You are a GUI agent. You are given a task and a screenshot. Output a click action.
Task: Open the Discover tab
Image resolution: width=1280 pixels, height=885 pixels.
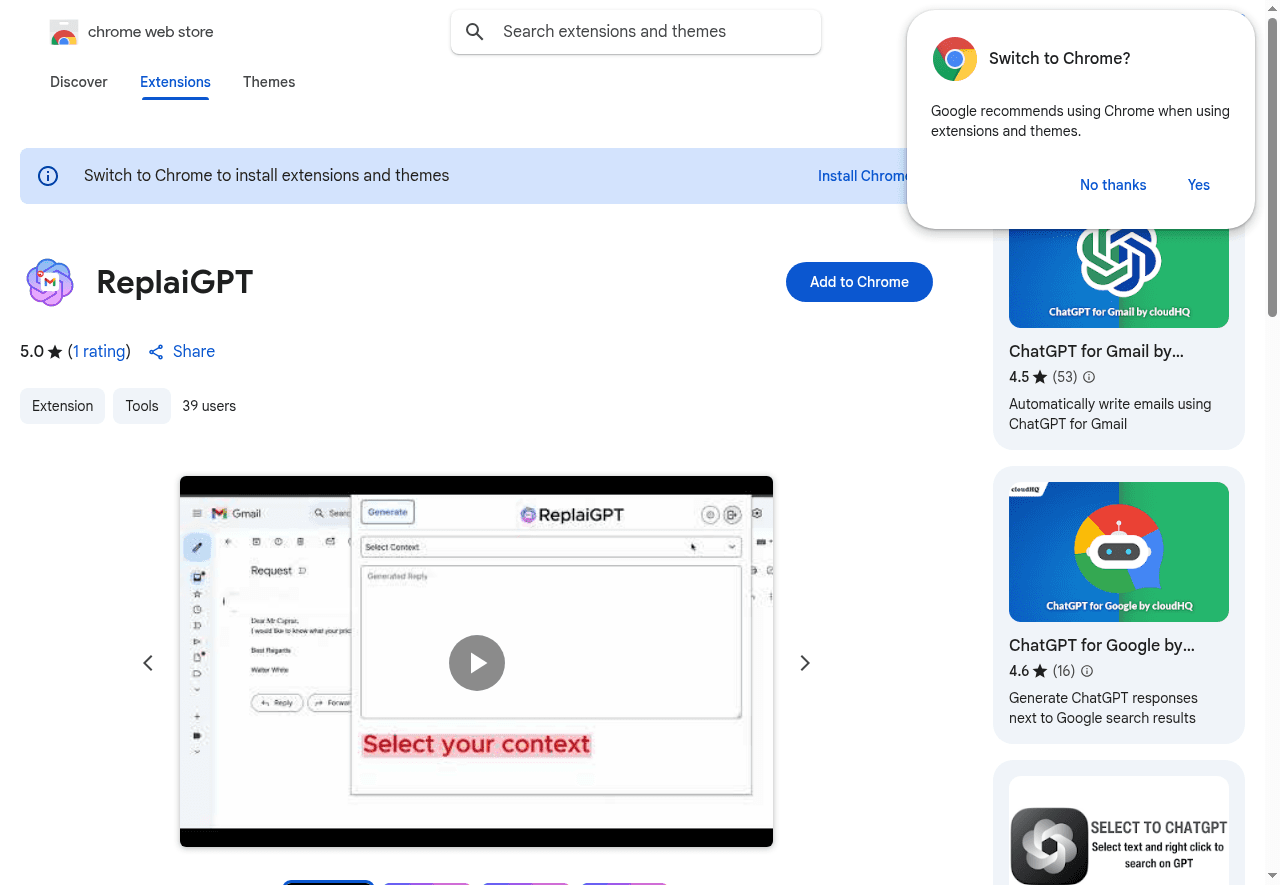click(x=78, y=82)
